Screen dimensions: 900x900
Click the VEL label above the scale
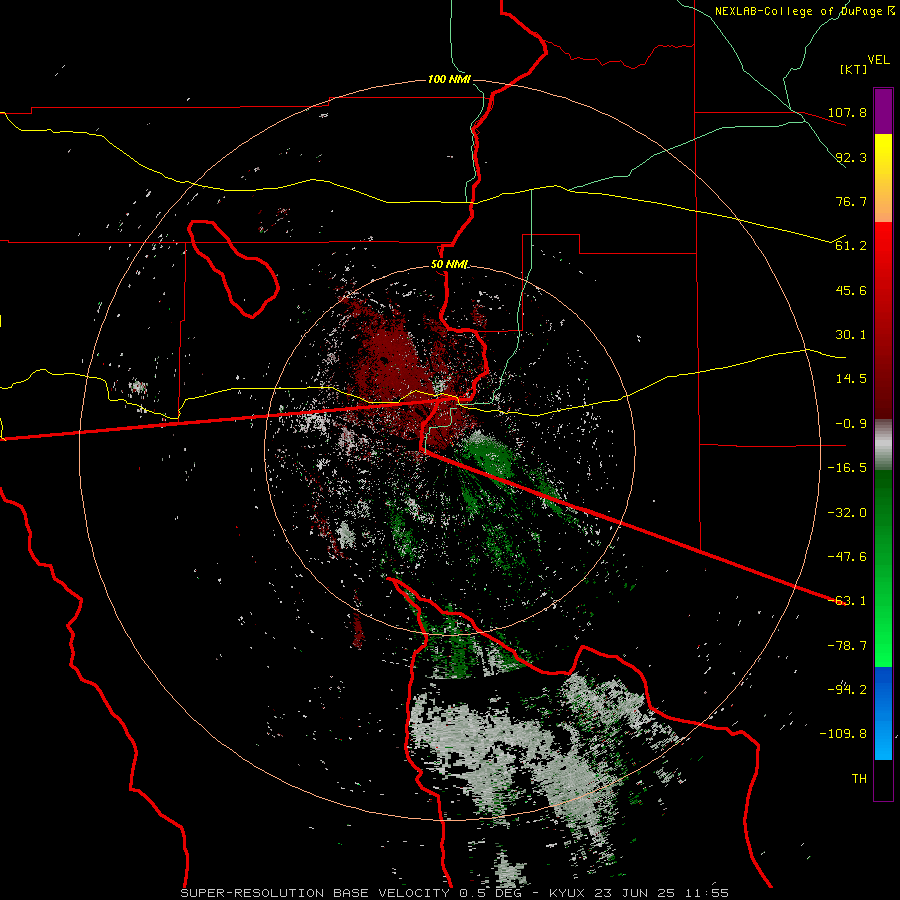point(878,60)
